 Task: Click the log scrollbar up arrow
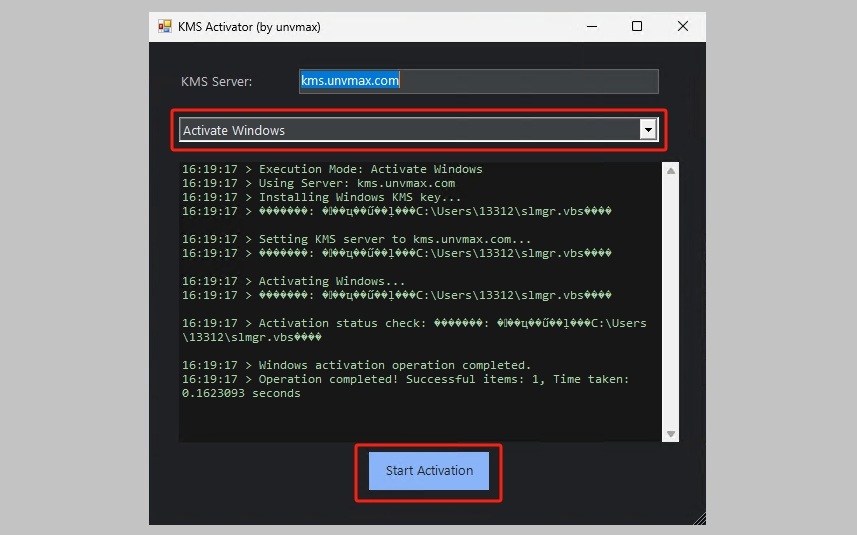671,171
